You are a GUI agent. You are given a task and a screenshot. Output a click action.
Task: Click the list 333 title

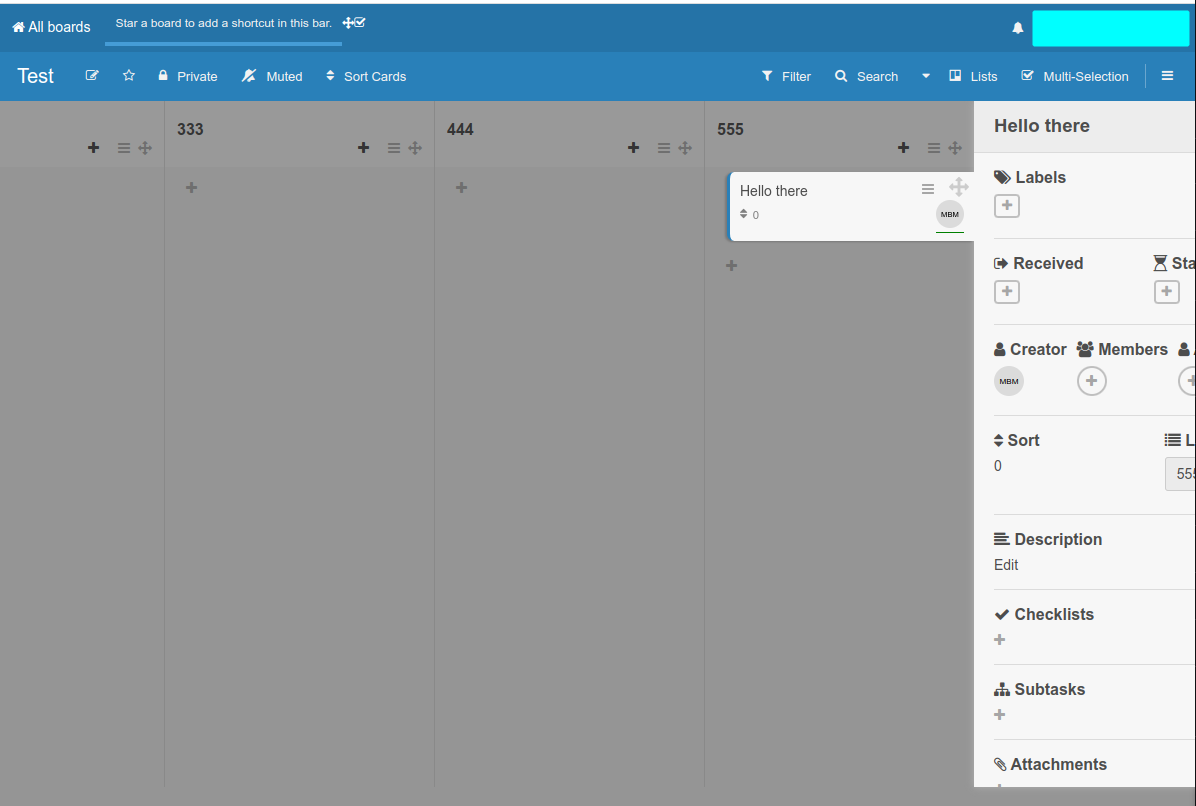tap(190, 129)
